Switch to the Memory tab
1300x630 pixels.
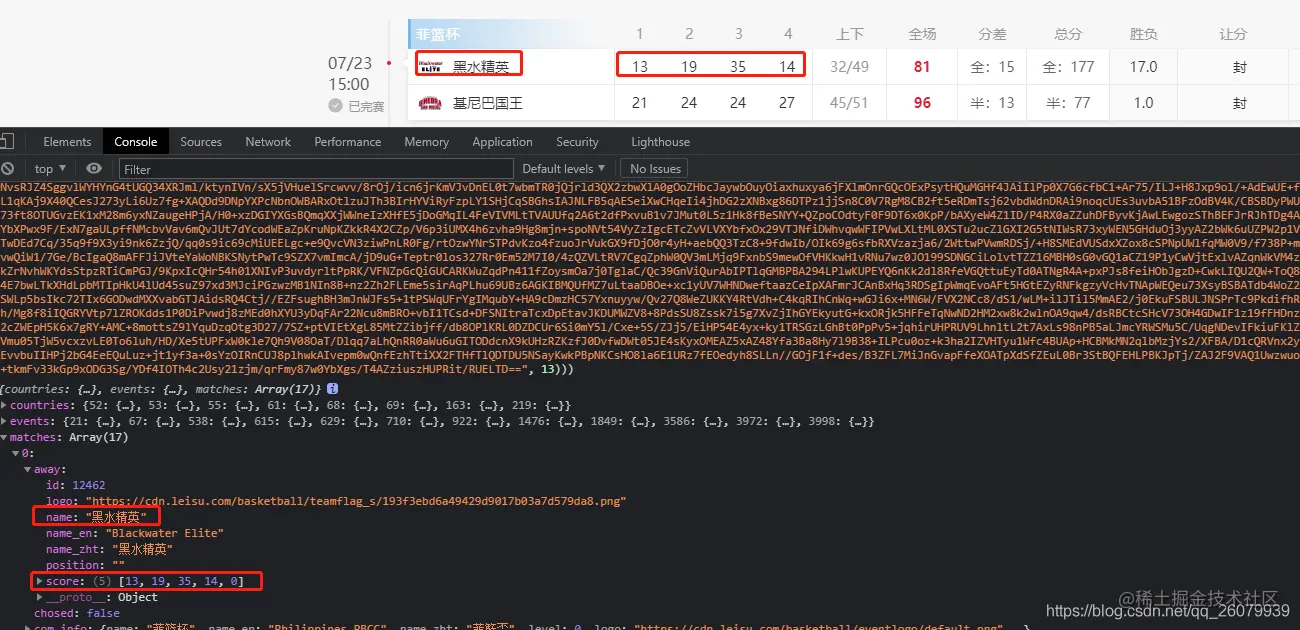427,142
